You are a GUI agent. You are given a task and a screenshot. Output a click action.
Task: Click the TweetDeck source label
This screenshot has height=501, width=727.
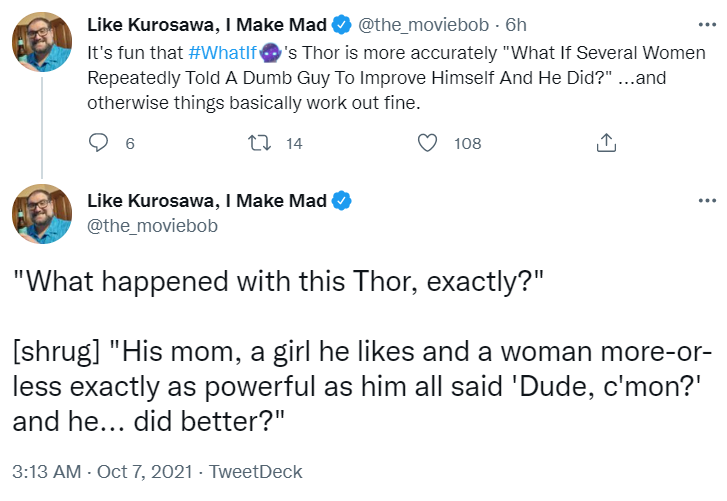(x=255, y=472)
